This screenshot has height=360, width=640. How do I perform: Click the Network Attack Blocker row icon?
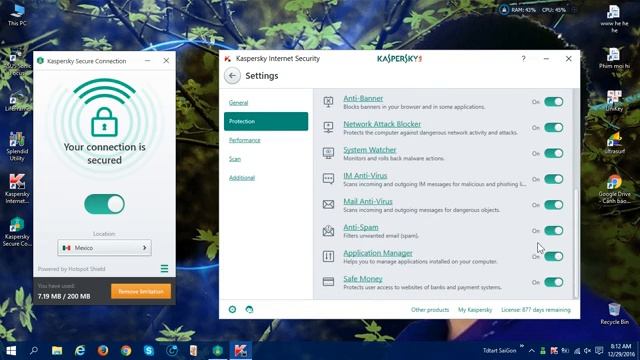click(x=329, y=127)
